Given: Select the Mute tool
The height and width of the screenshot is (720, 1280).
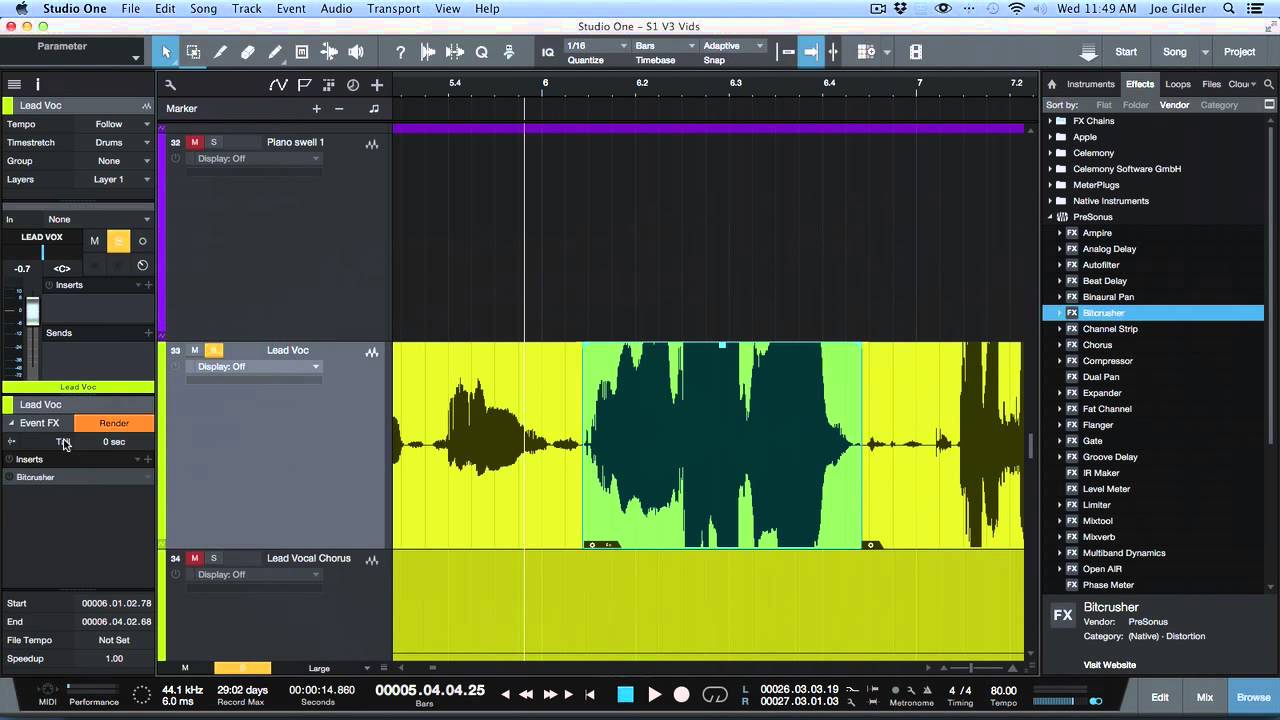Looking at the screenshot, I should (x=301, y=52).
